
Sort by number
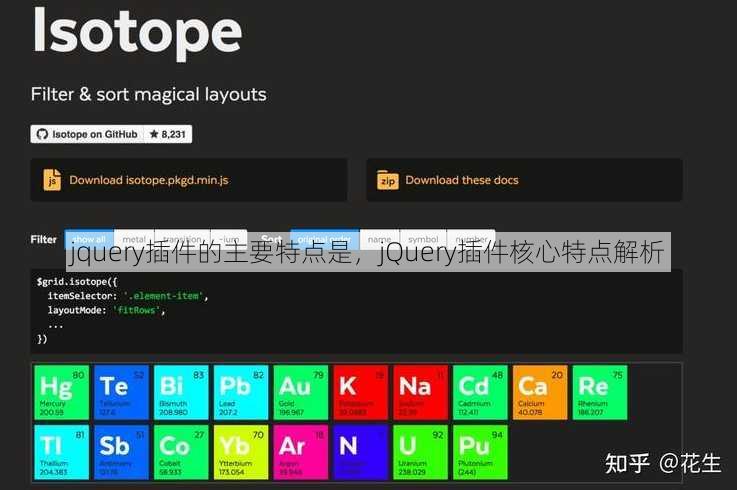coord(471,239)
